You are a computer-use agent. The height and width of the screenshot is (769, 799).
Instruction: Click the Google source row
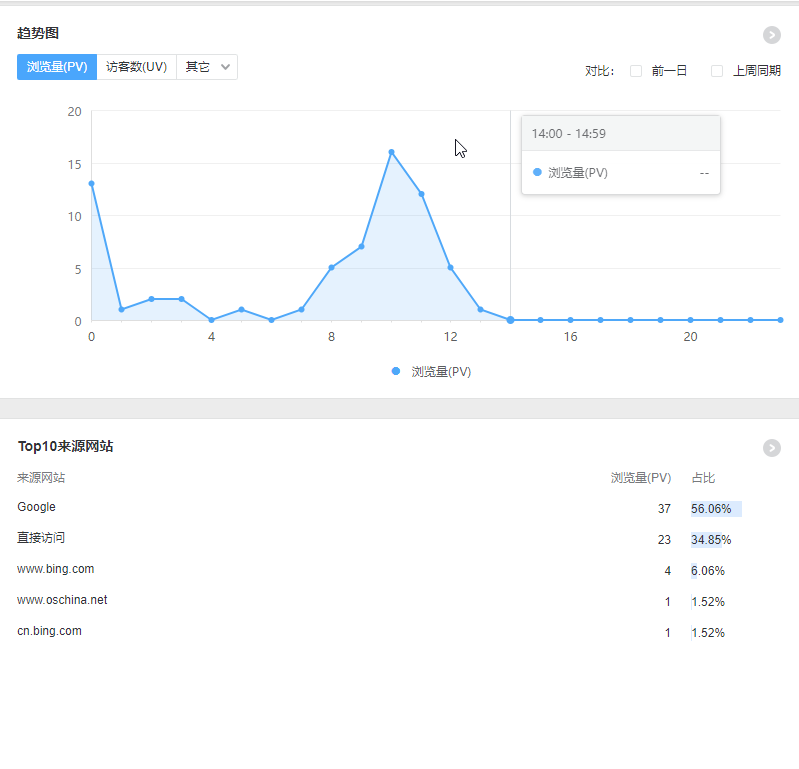(x=37, y=507)
